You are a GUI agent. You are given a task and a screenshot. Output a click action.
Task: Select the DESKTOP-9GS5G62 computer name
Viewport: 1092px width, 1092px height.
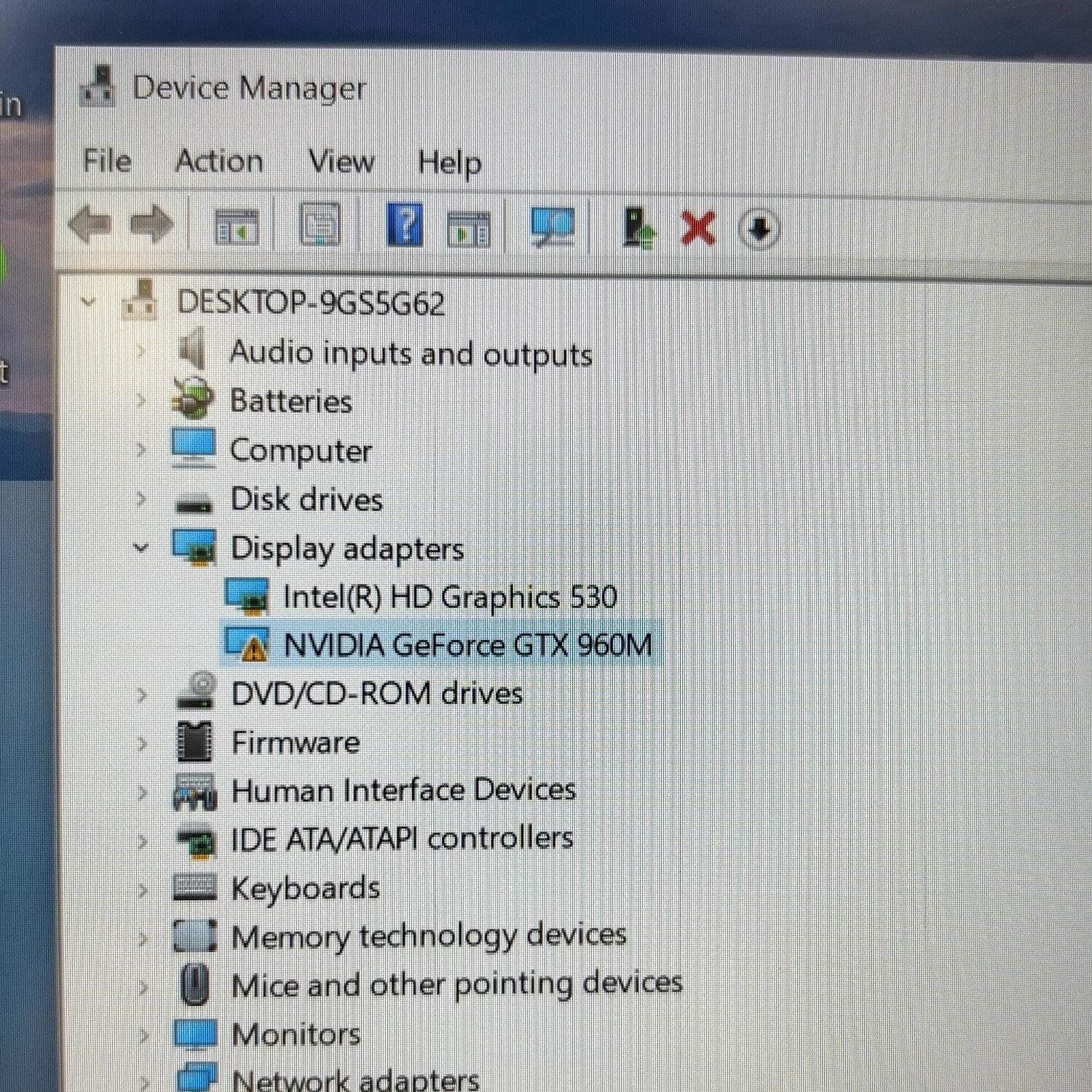311,303
